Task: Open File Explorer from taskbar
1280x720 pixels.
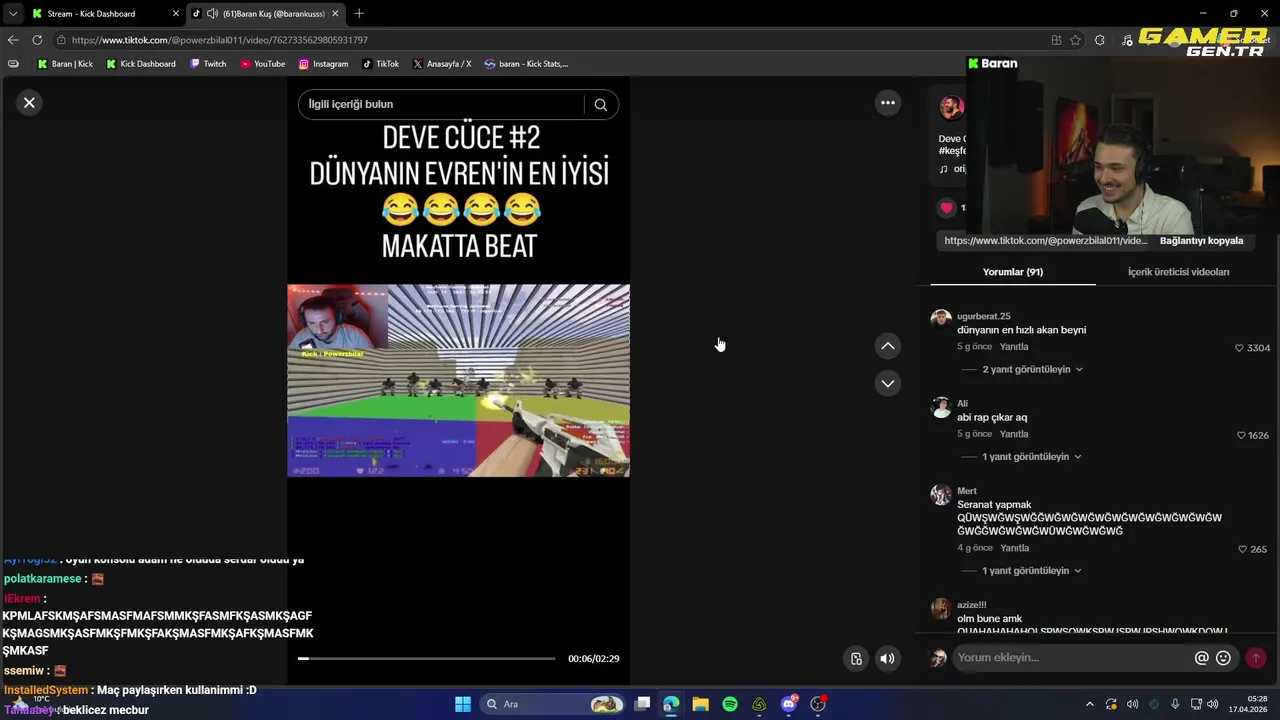Action: click(700, 704)
